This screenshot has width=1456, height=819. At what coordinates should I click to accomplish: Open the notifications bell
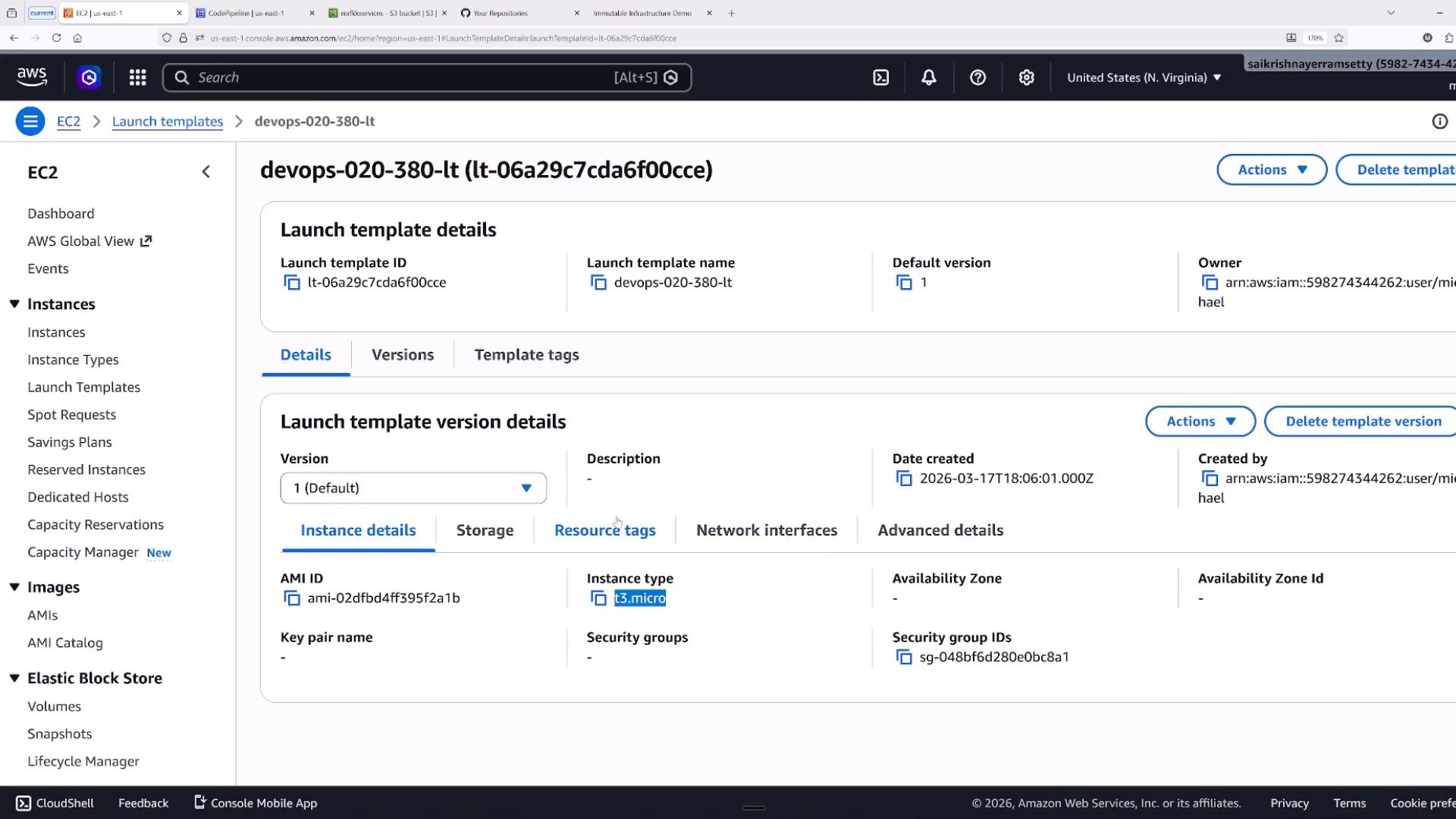(x=928, y=77)
